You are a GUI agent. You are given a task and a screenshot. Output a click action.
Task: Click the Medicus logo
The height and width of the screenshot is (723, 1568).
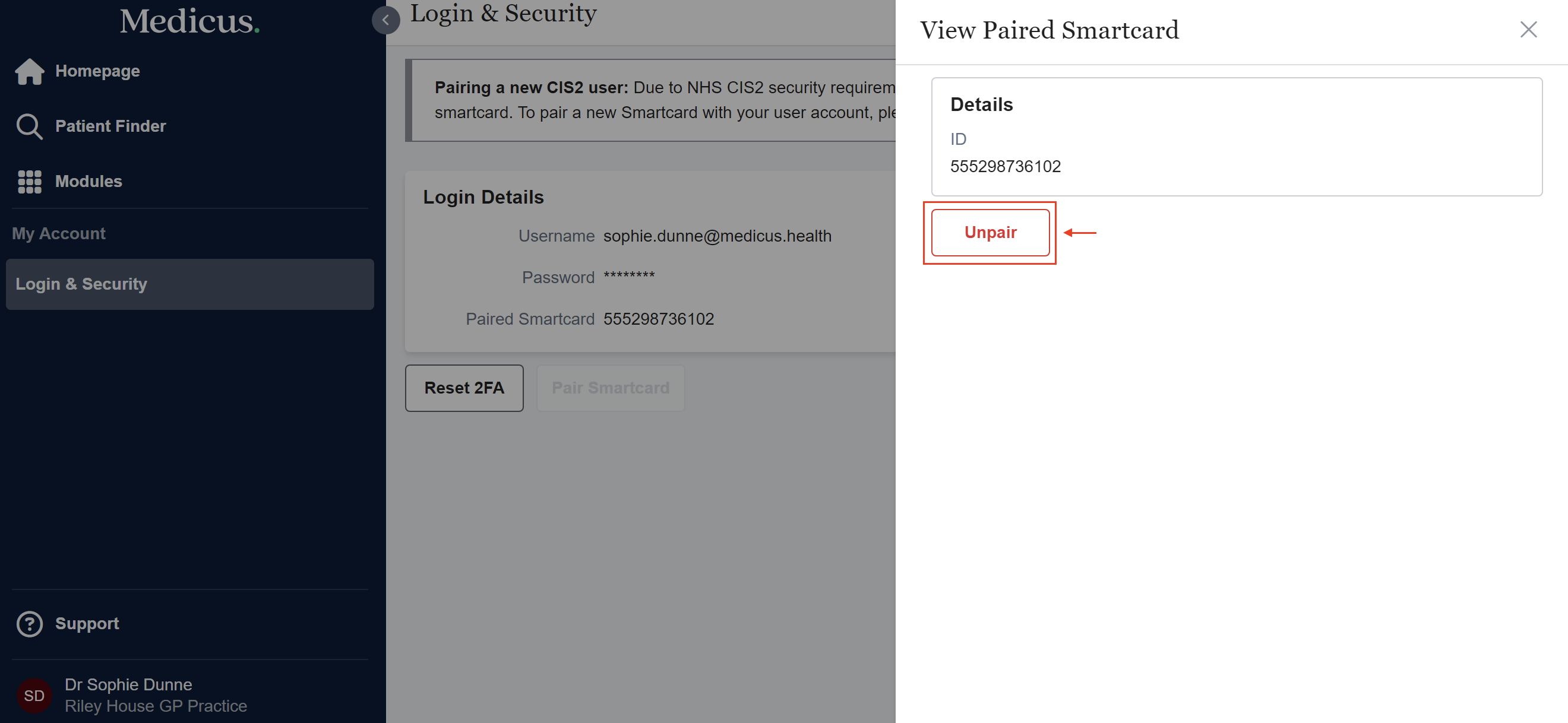189,21
